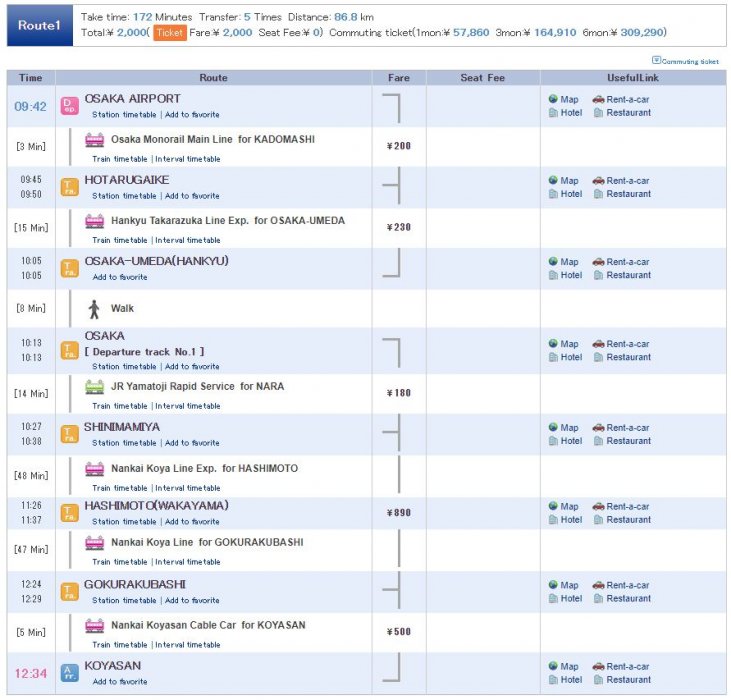The width and height of the screenshot is (731, 700).
Task: Click the ¥890 fare value
Action: point(399,513)
